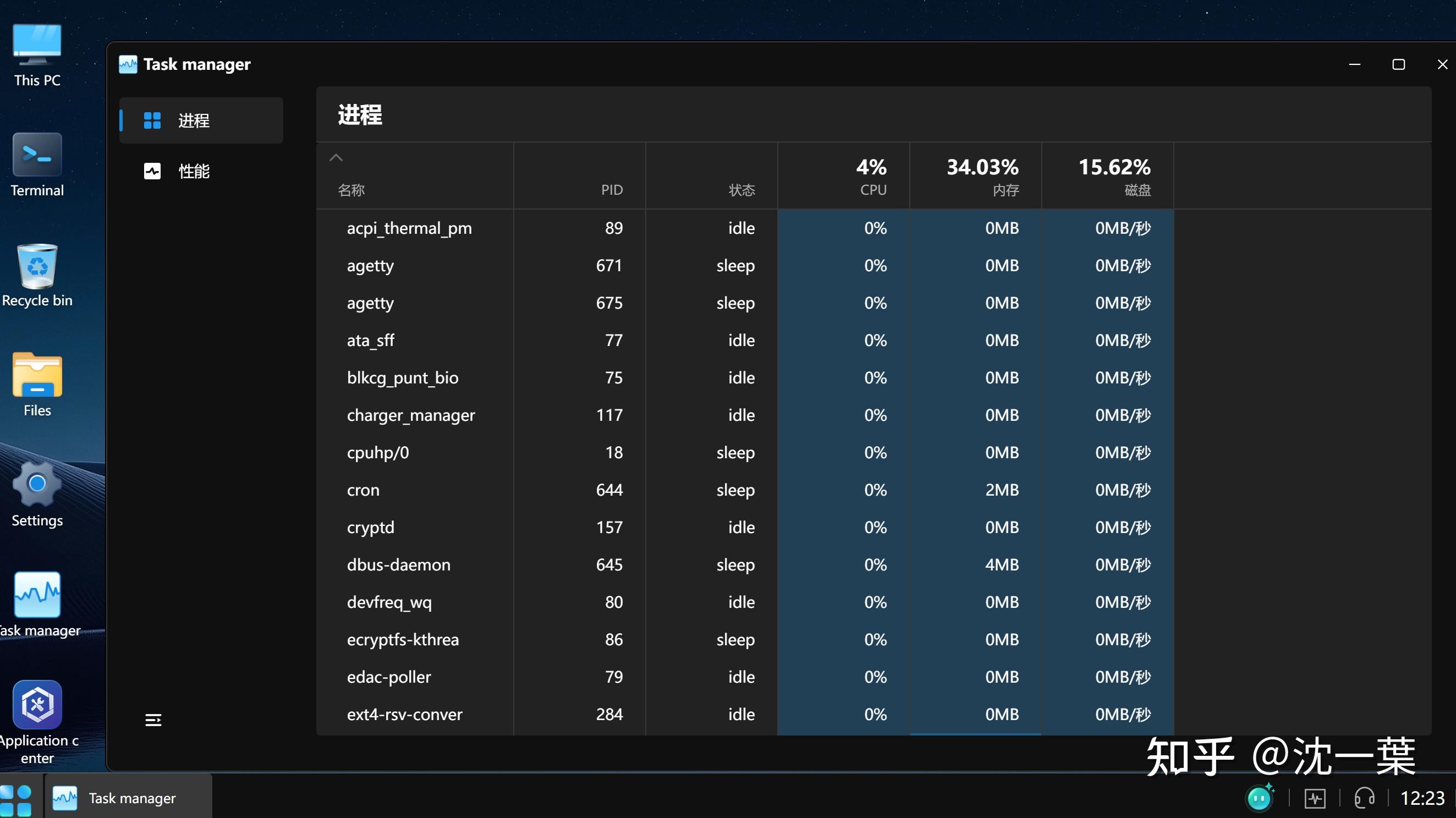Collapse the sidebar with hamburger menu icon

153,720
